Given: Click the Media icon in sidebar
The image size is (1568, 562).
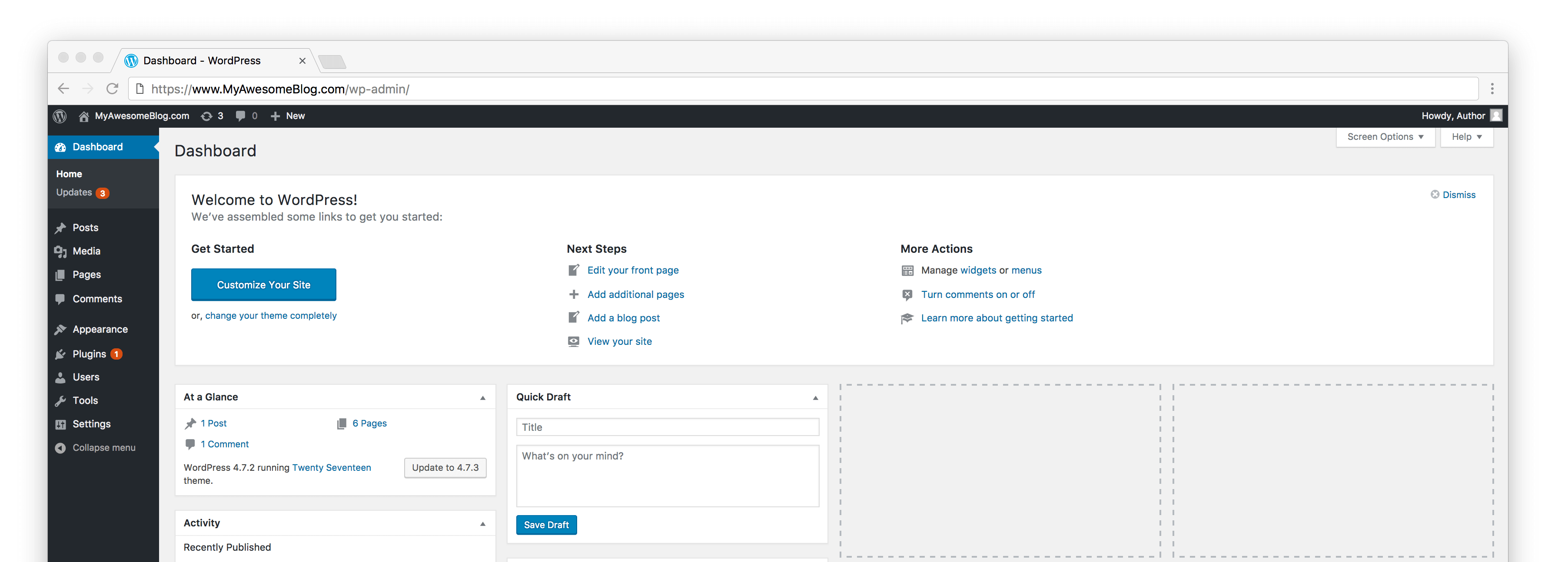Looking at the screenshot, I should (60, 252).
